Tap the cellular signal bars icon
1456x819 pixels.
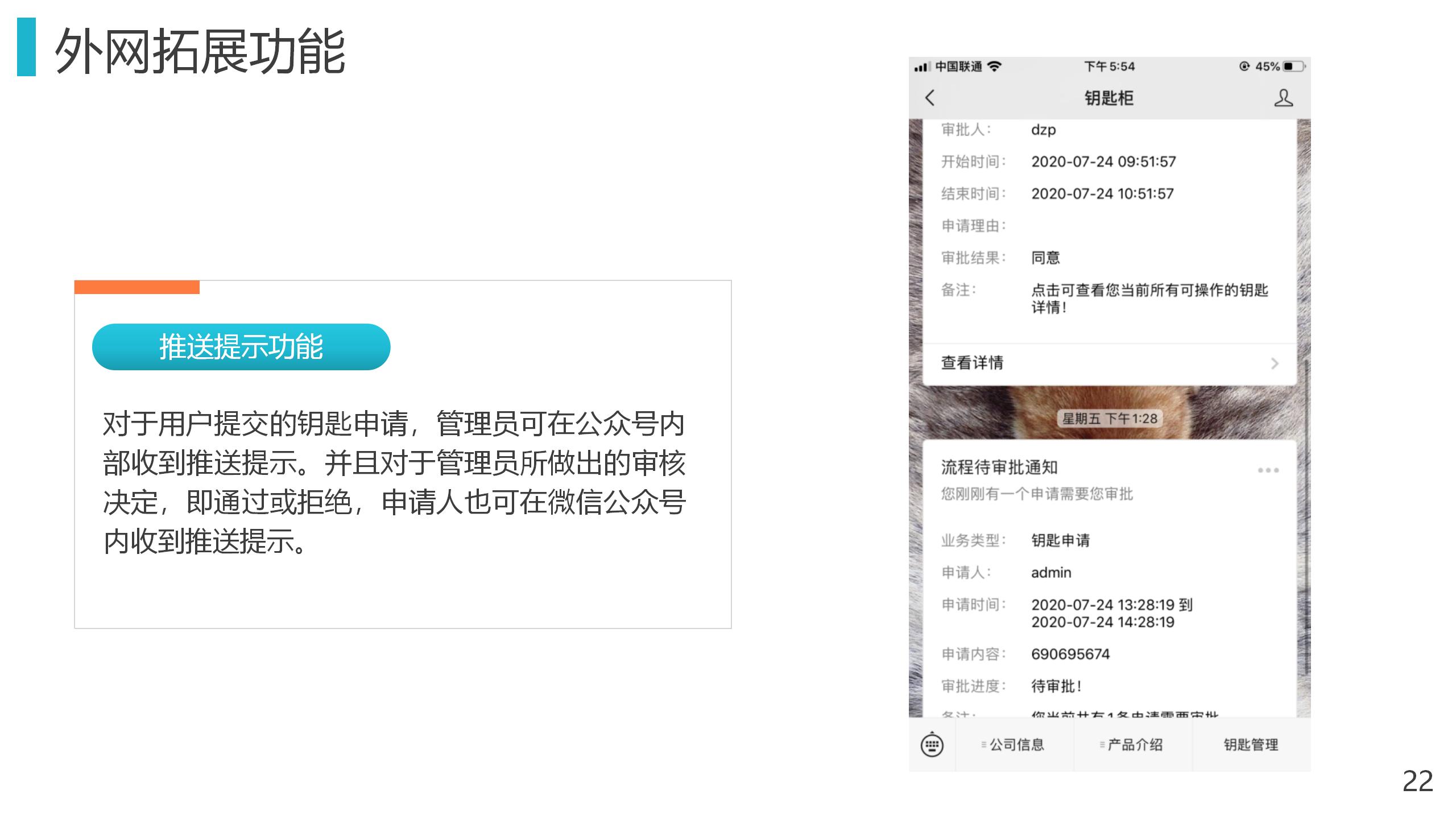(x=921, y=67)
